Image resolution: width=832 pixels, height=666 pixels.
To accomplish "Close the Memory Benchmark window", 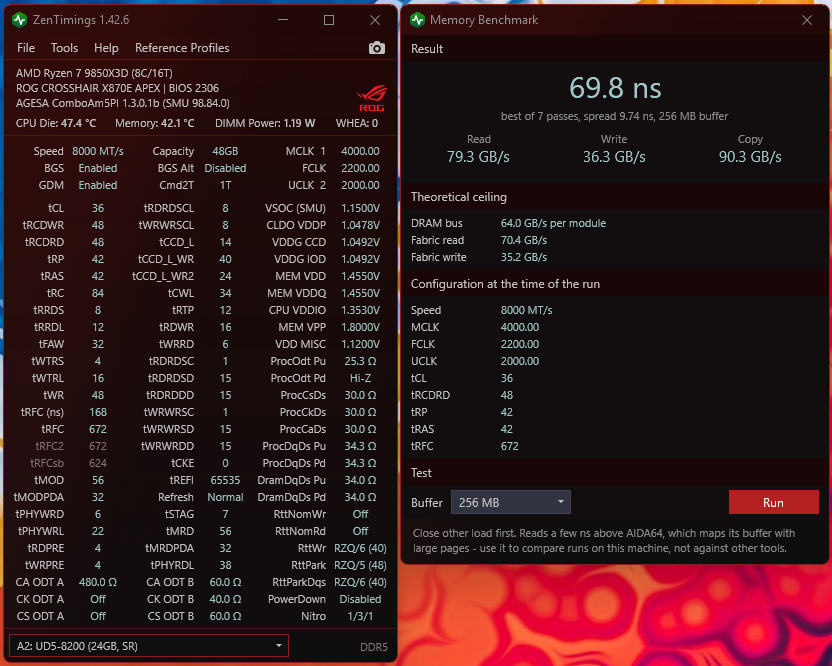I will click(x=807, y=20).
